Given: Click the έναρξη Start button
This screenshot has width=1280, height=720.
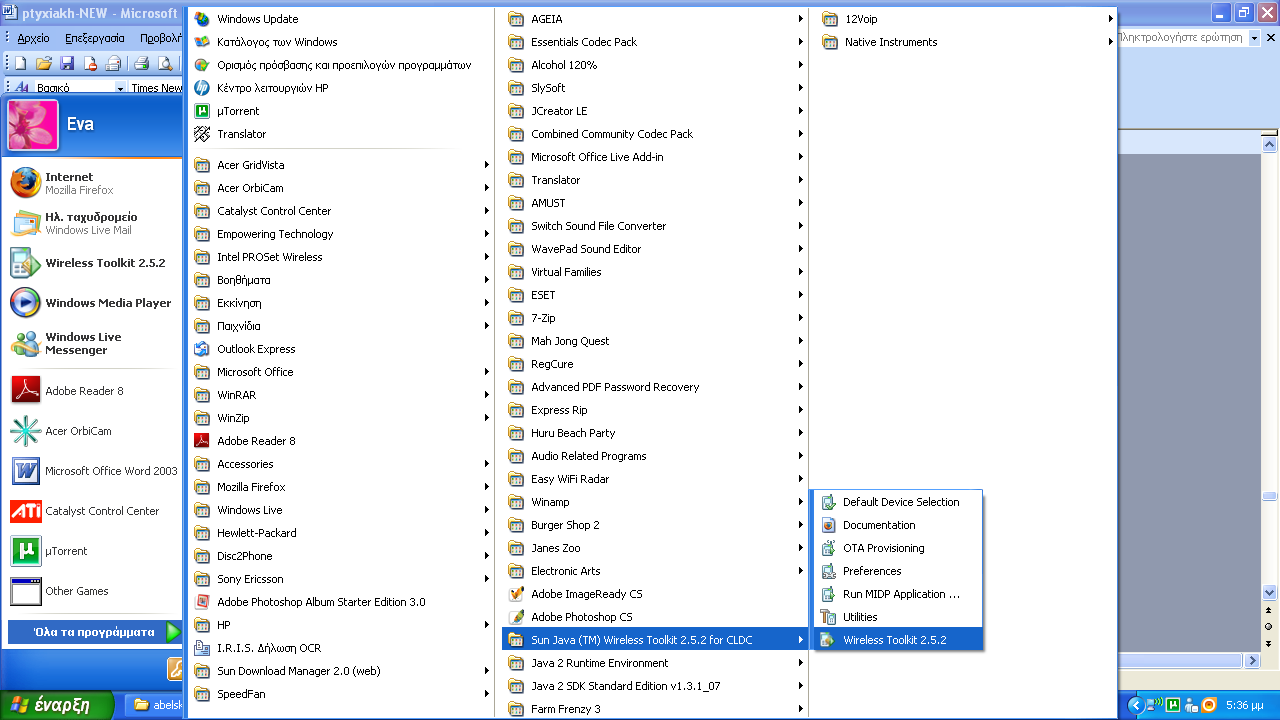Looking at the screenshot, I should click(x=58, y=705).
